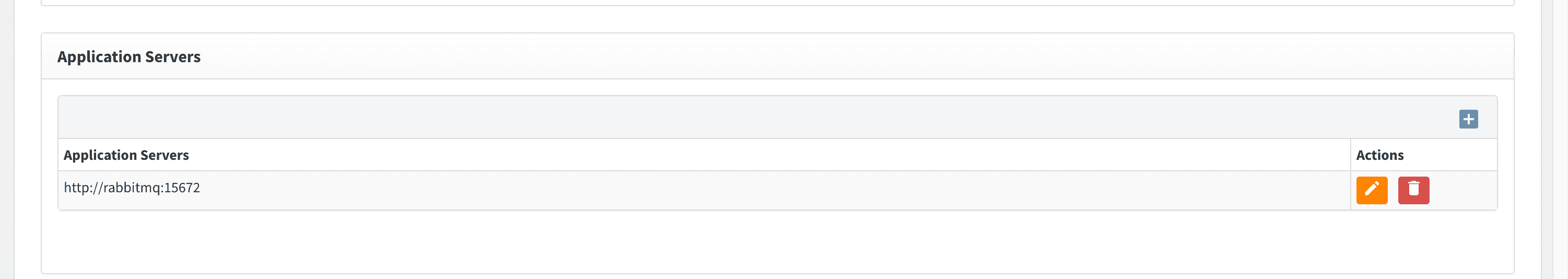Click the page background right of the panel
The image size is (1568, 279).
tap(1527, 140)
